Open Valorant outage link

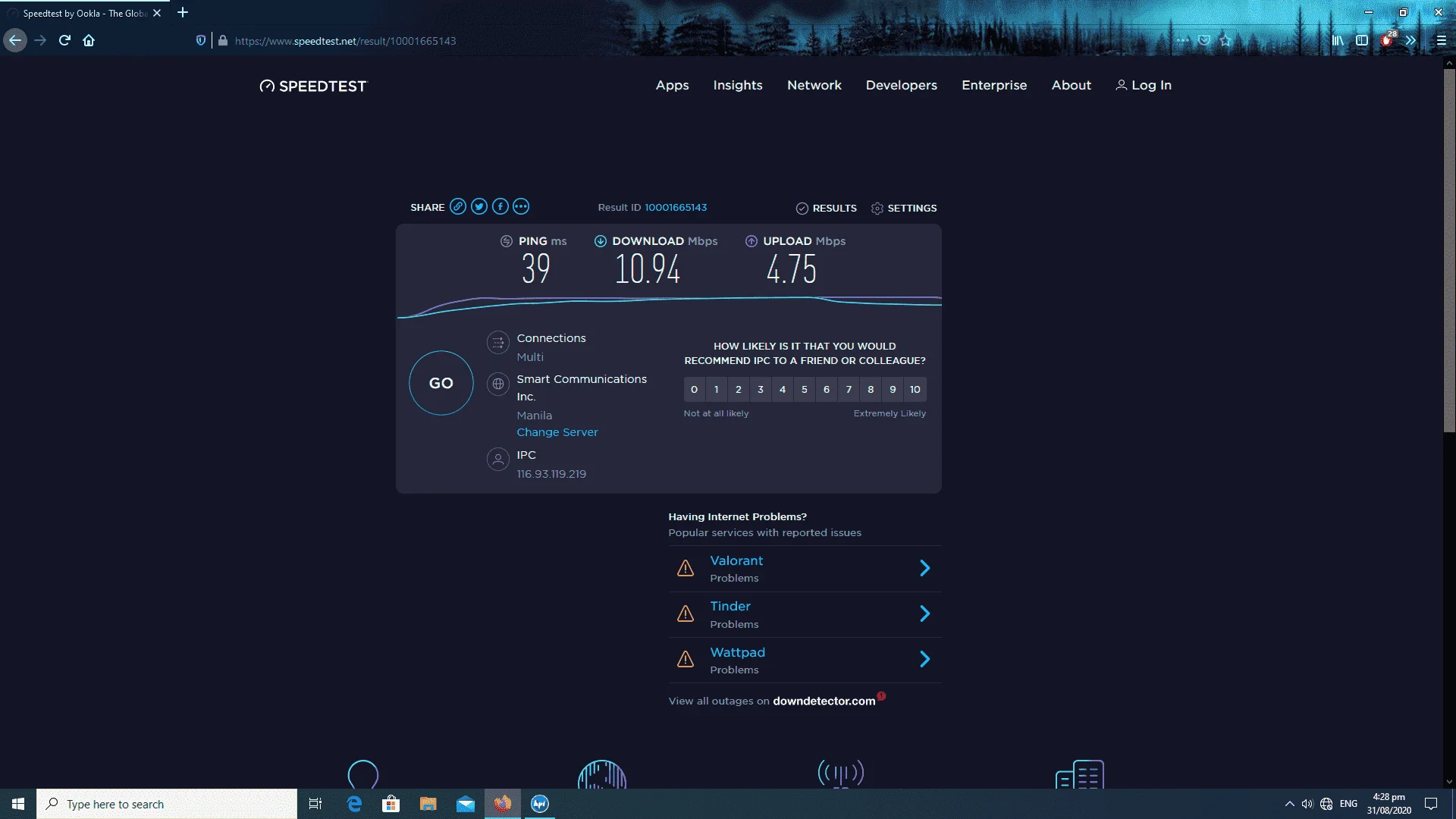coord(736,560)
